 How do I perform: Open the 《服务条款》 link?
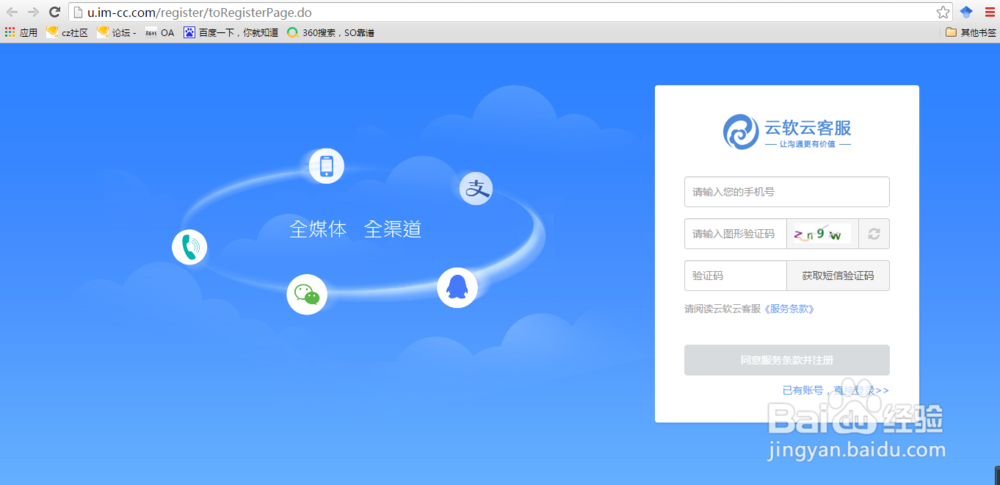pyautogui.click(x=789, y=309)
